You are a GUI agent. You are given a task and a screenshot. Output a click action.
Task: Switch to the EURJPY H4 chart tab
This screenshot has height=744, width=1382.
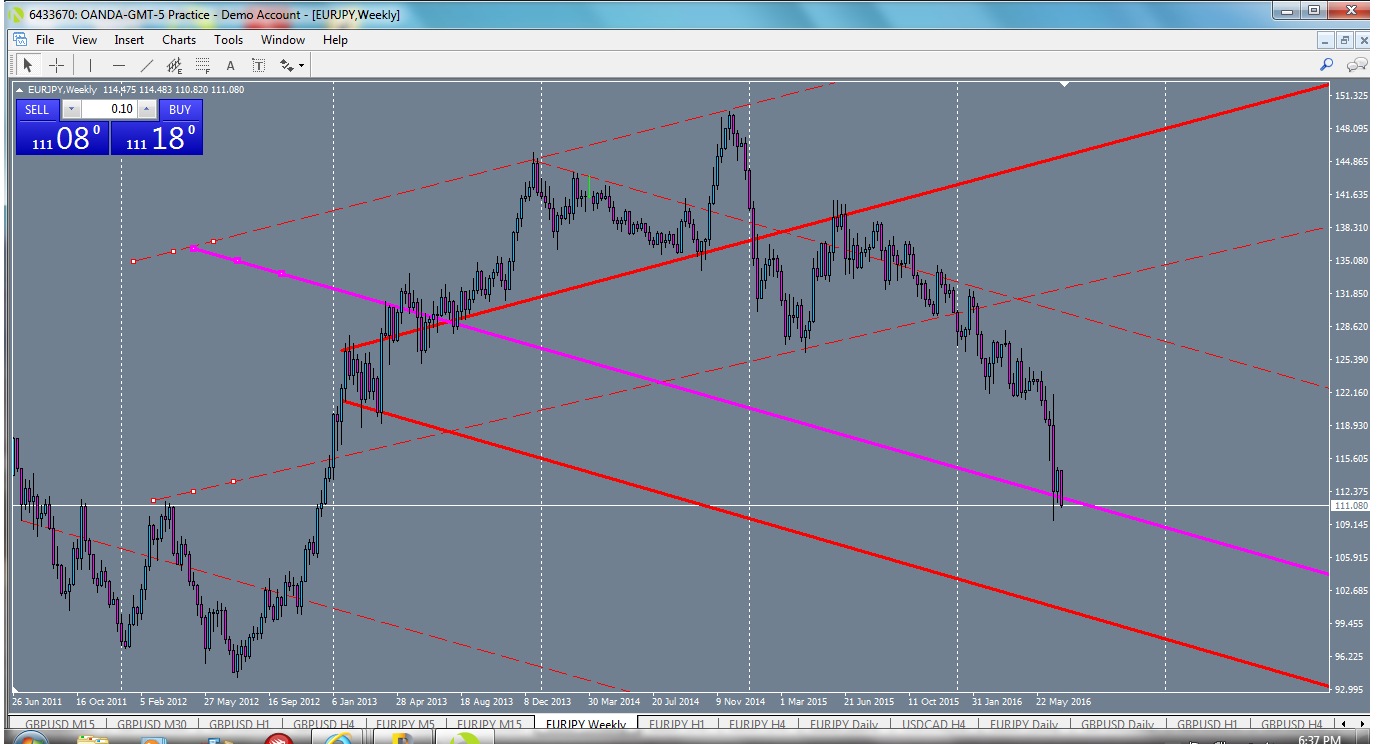point(755,724)
